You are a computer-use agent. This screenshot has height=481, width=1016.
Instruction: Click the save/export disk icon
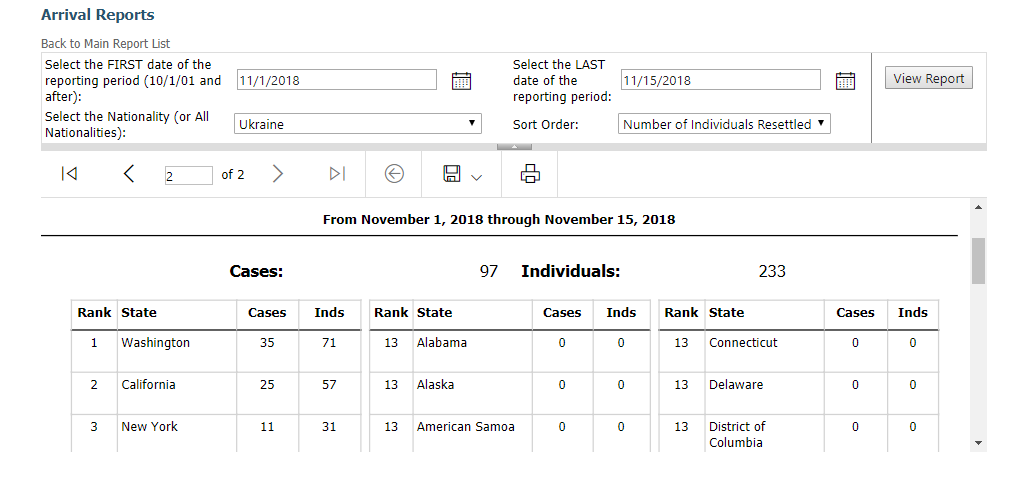point(452,174)
